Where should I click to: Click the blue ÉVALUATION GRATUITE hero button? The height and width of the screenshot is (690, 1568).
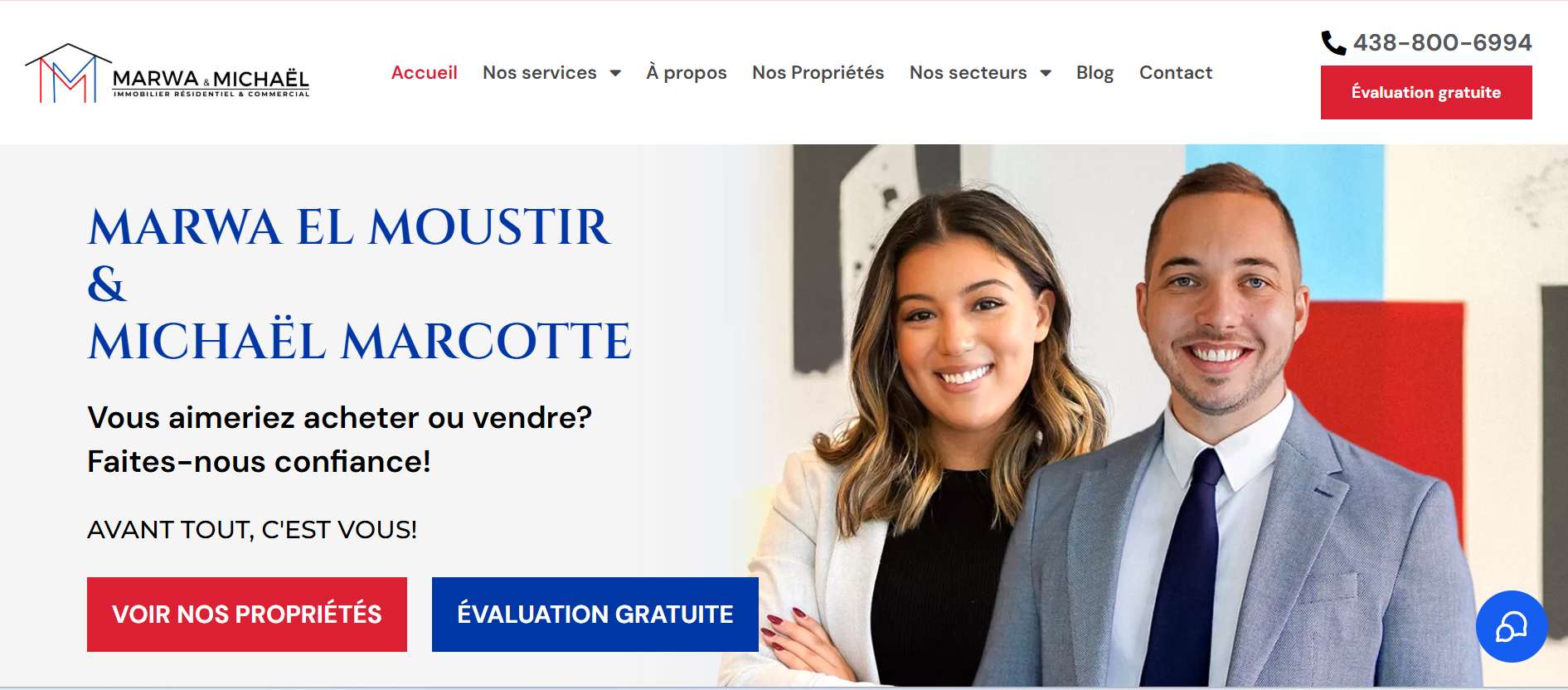(x=595, y=615)
